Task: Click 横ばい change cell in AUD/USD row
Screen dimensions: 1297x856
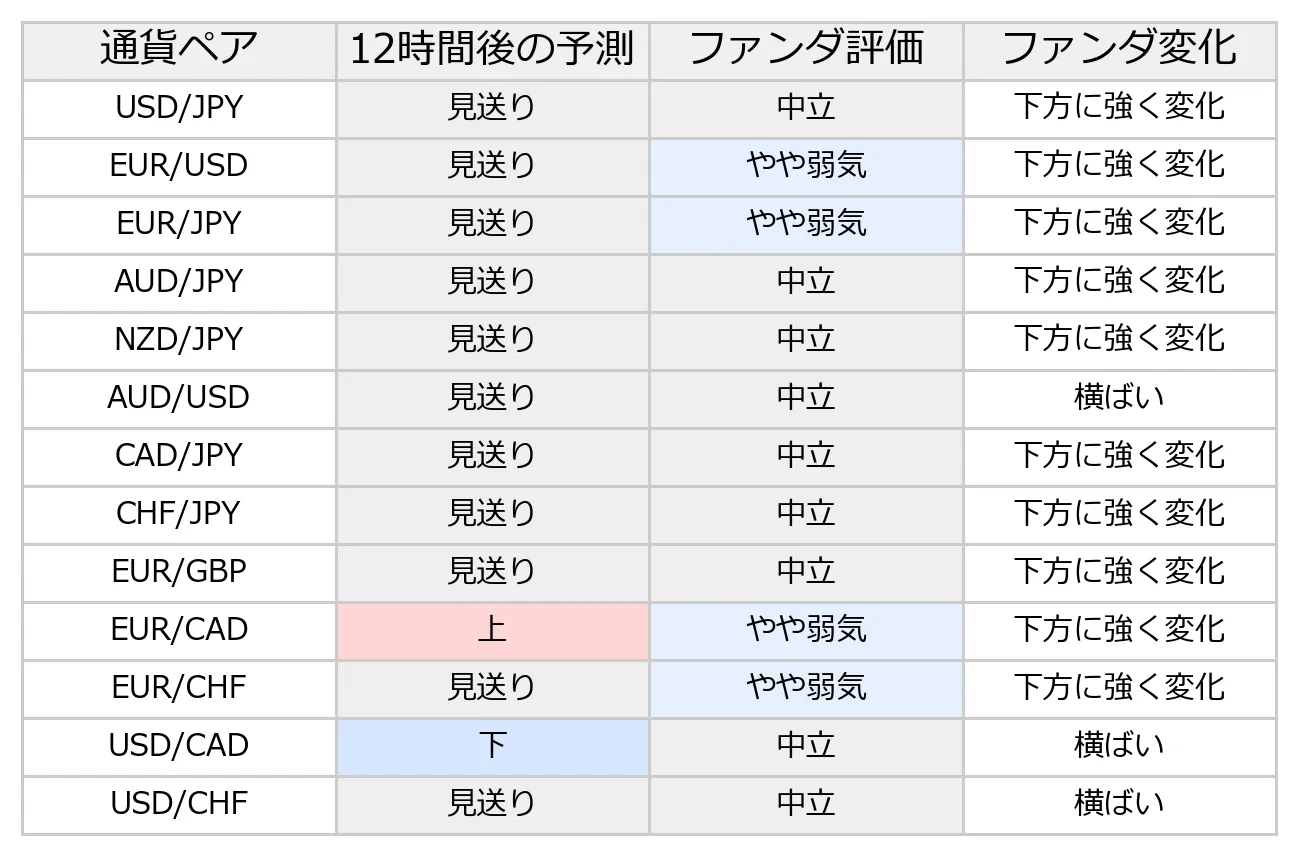Action: [x=1120, y=398]
